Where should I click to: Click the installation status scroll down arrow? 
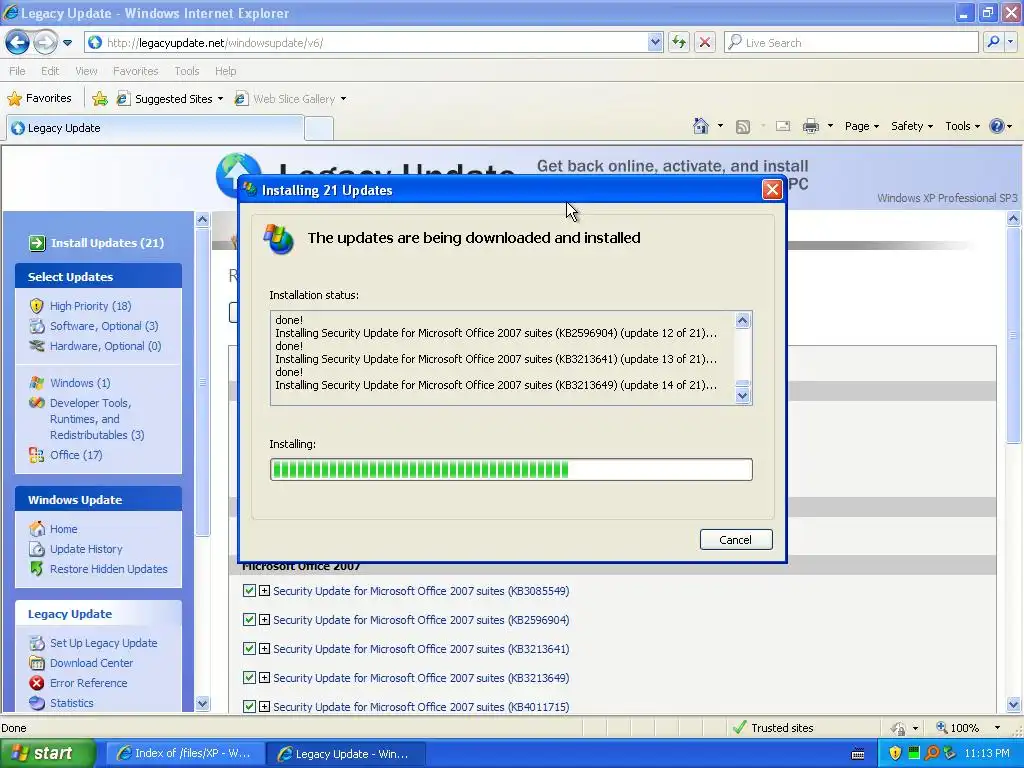[743, 395]
